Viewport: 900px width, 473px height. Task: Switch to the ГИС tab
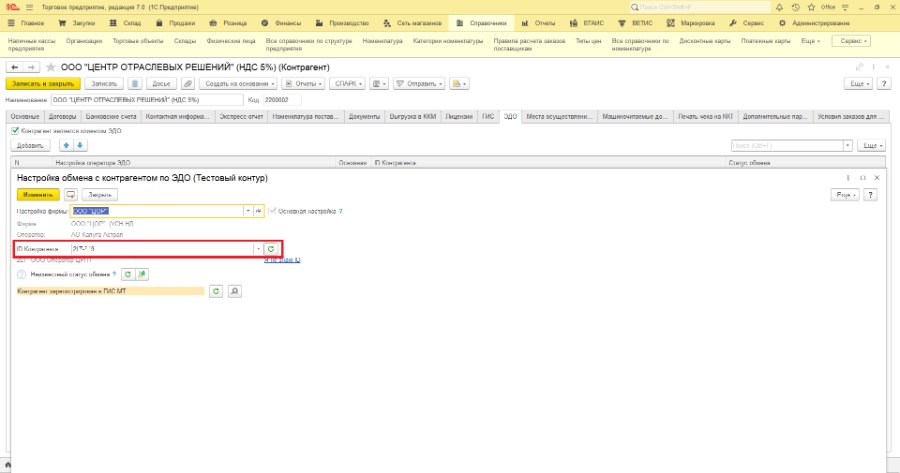coord(488,117)
